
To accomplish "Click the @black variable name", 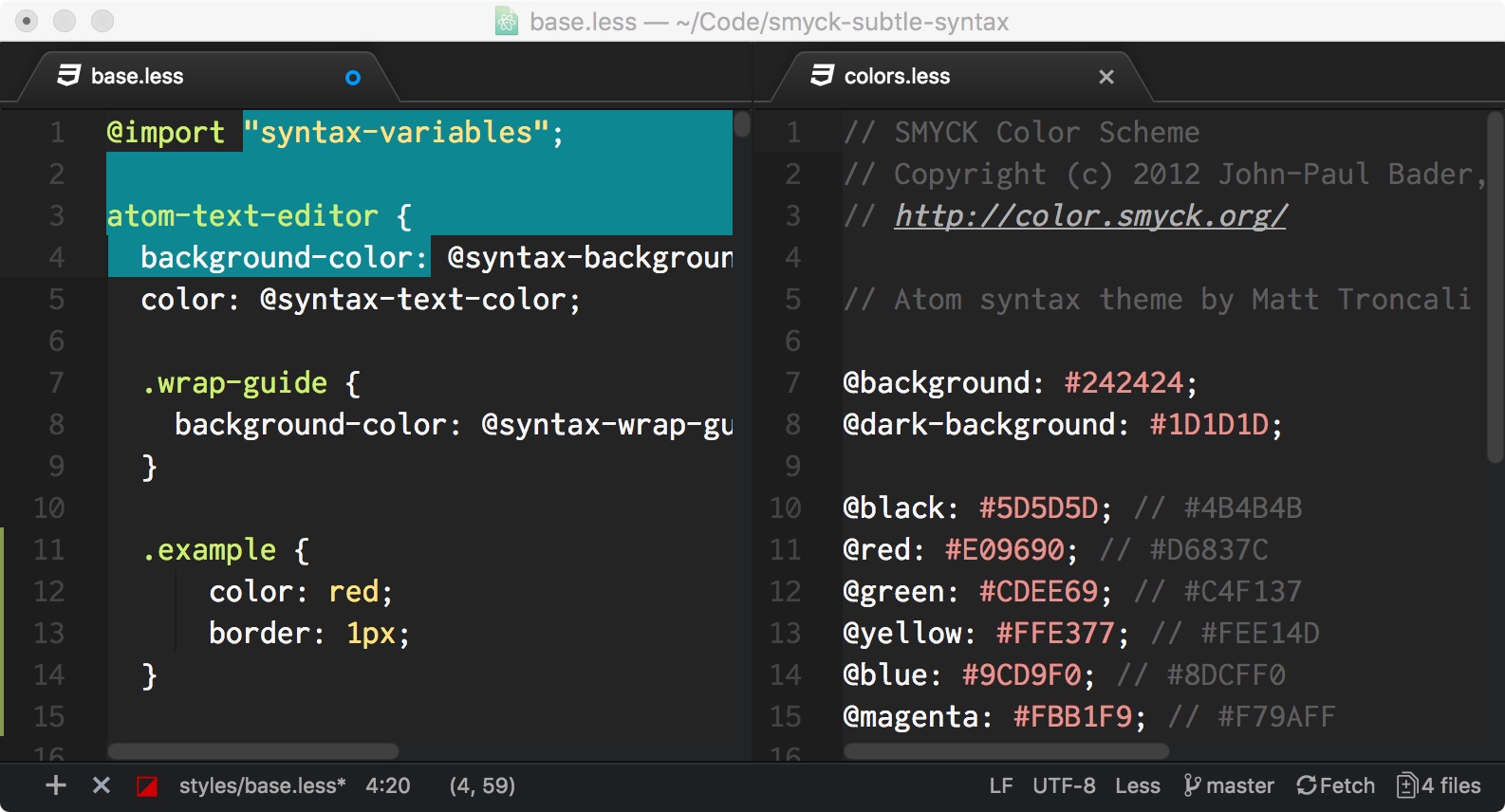I will click(894, 508).
